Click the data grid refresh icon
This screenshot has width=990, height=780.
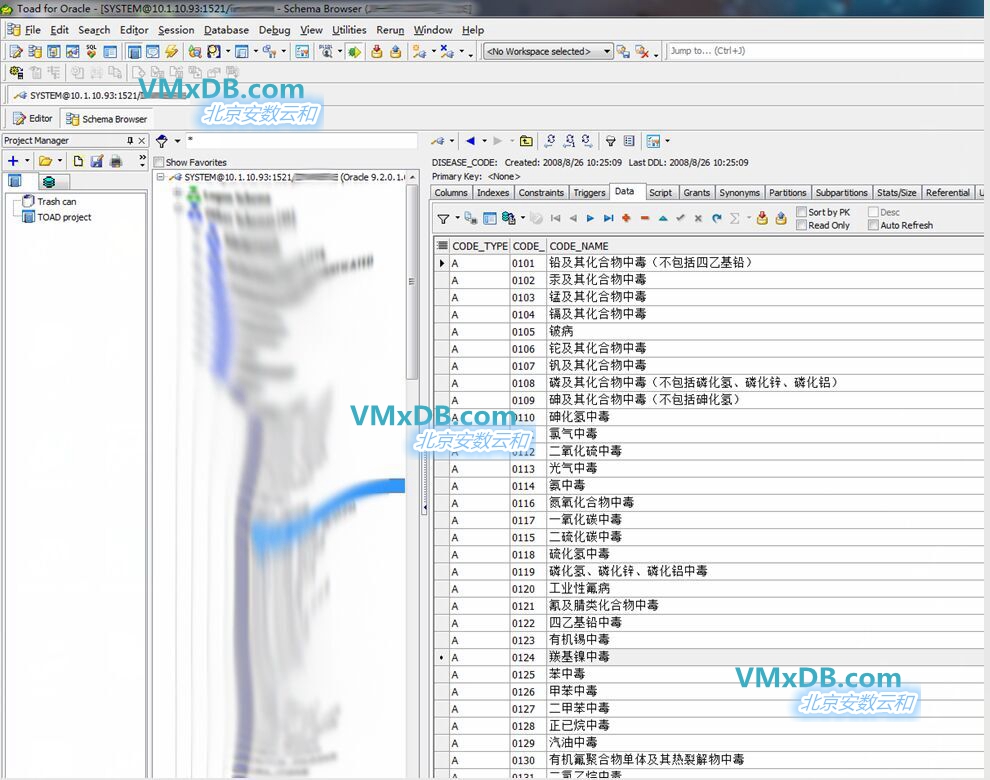[x=717, y=219]
